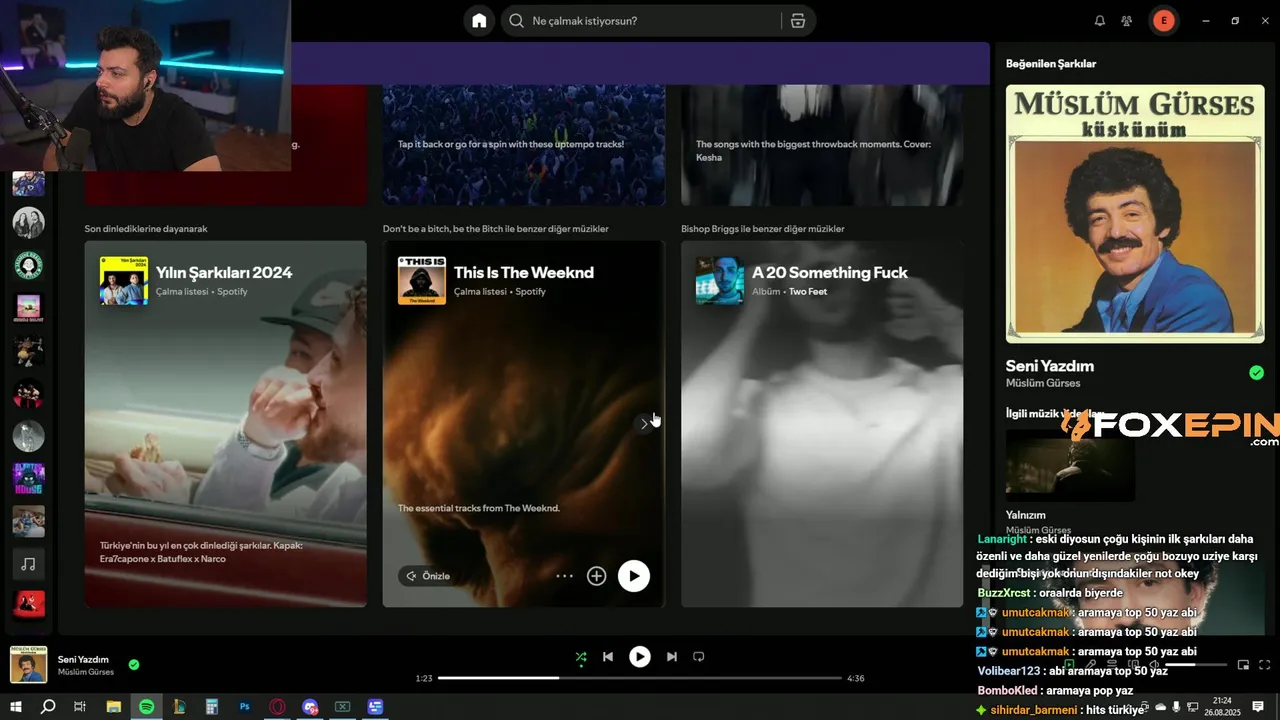This screenshot has width=1280, height=720.
Task: Open the Yalnızım music video thumbnail
Action: coord(1070,465)
